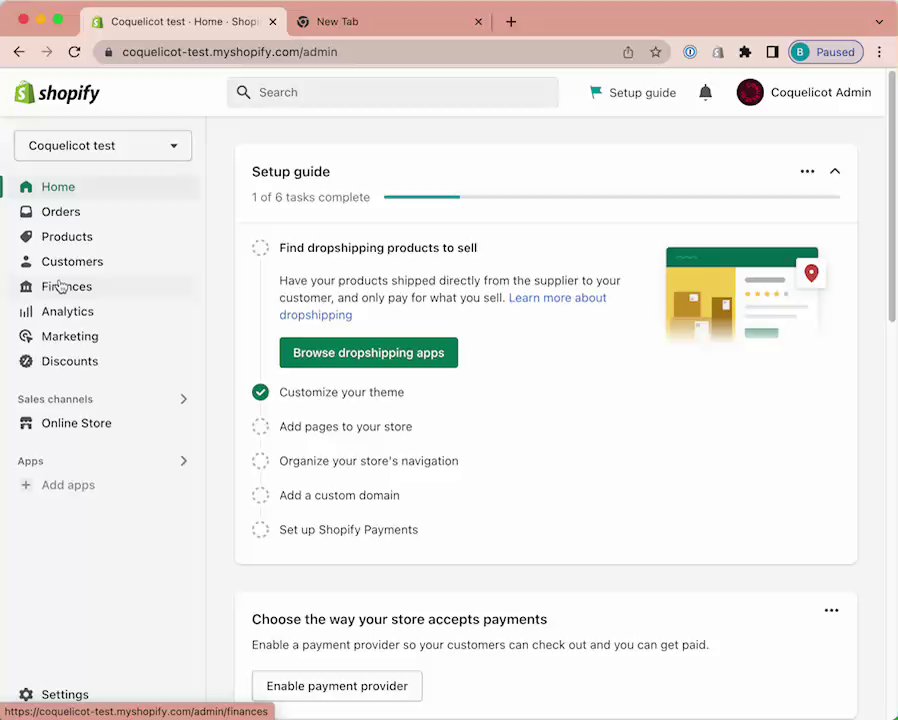The width and height of the screenshot is (898, 720).
Task: Bookmark this page with the star
Action: coord(656,52)
